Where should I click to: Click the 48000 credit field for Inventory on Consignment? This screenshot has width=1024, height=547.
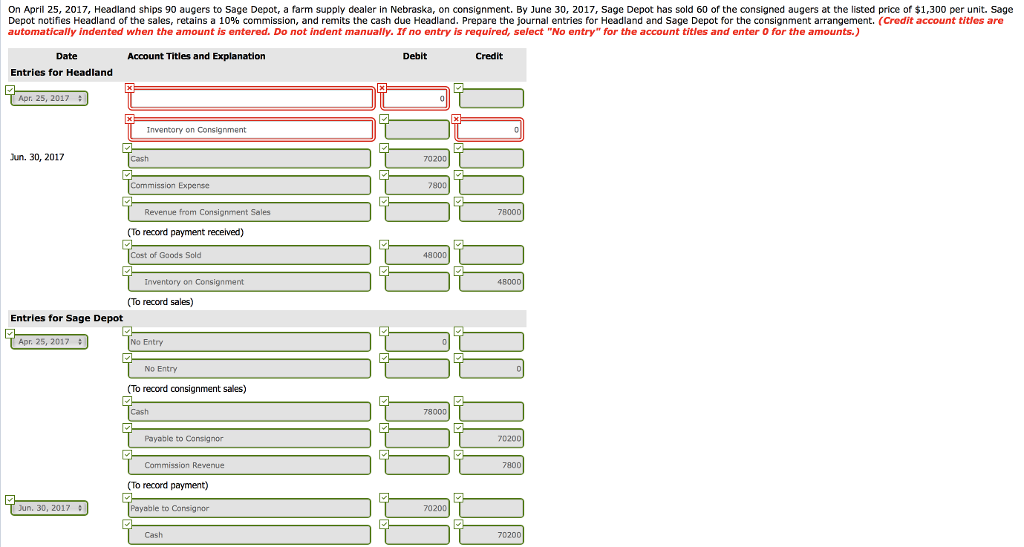point(491,282)
